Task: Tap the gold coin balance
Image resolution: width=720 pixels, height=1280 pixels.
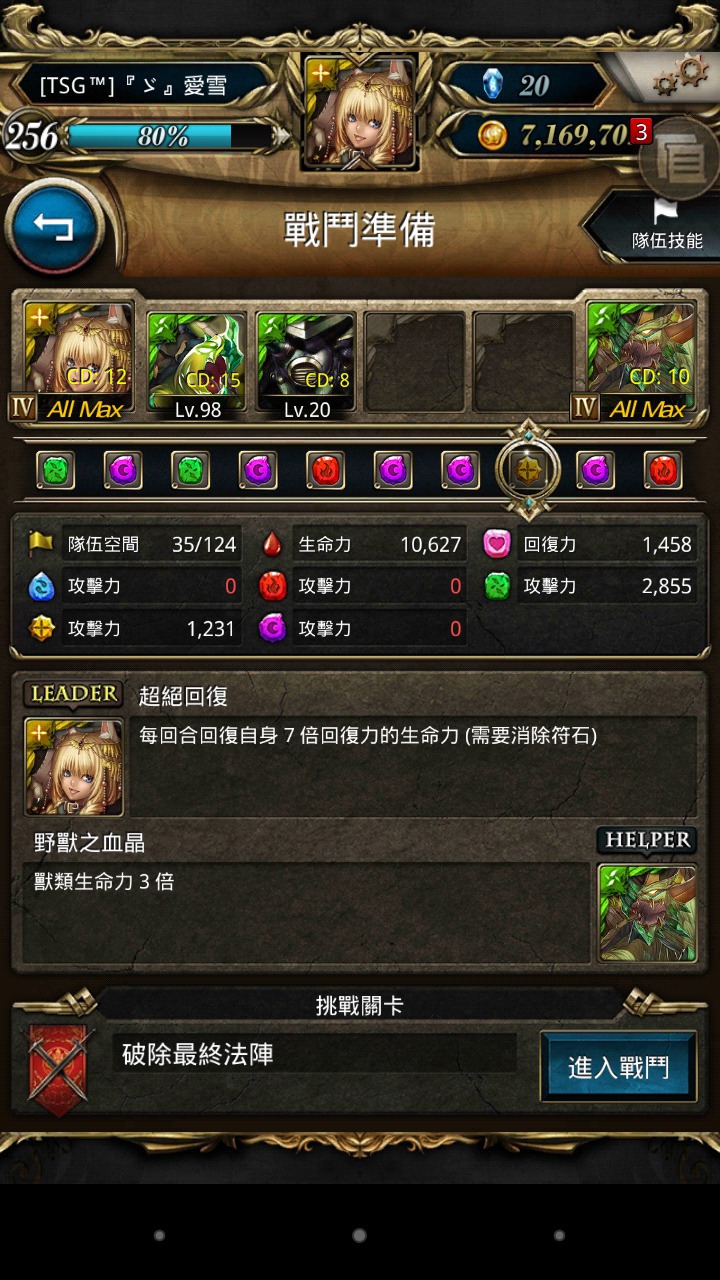Action: 560,134
